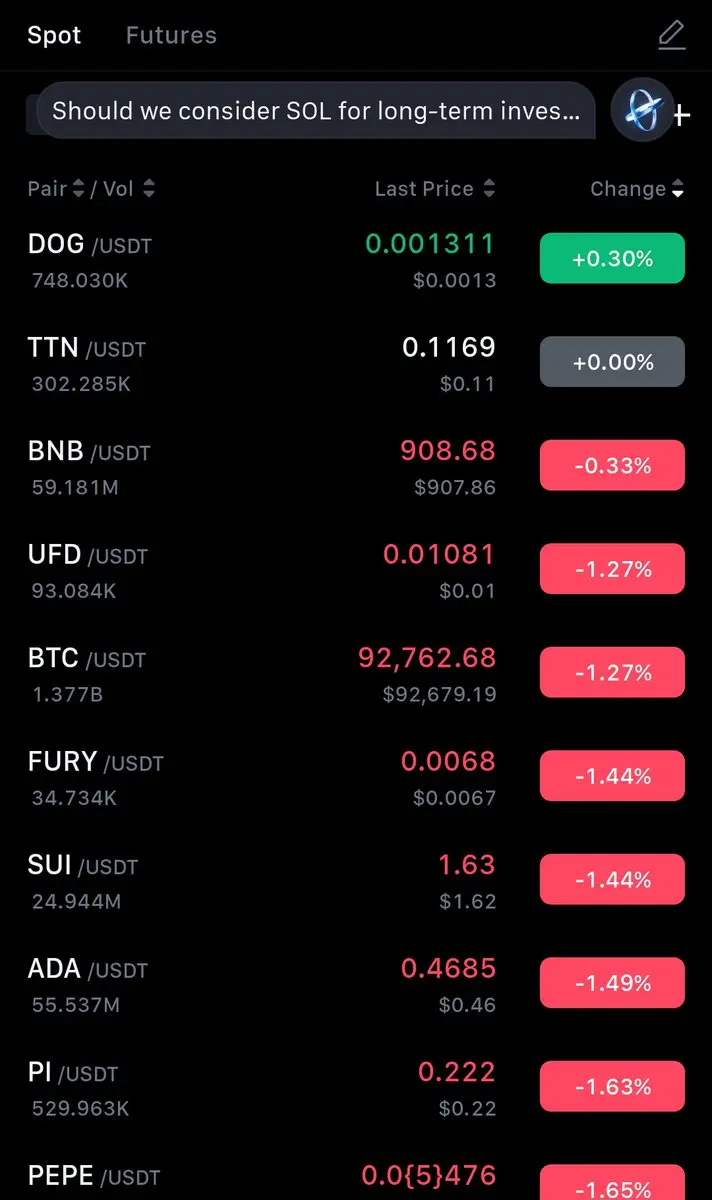This screenshot has width=712, height=1200.
Task: Sort by Change percentage arrows
Action: (x=678, y=188)
